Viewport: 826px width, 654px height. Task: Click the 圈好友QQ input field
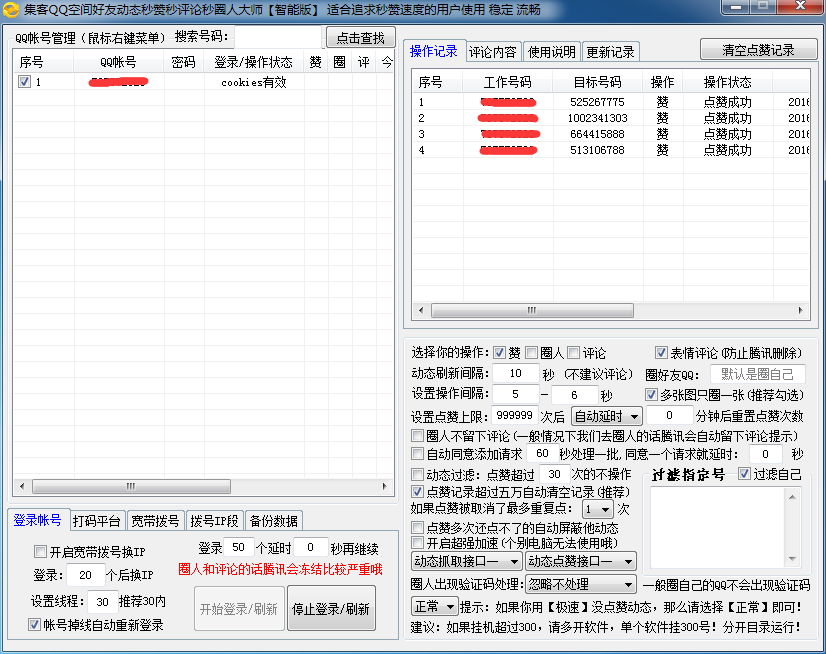(x=758, y=374)
